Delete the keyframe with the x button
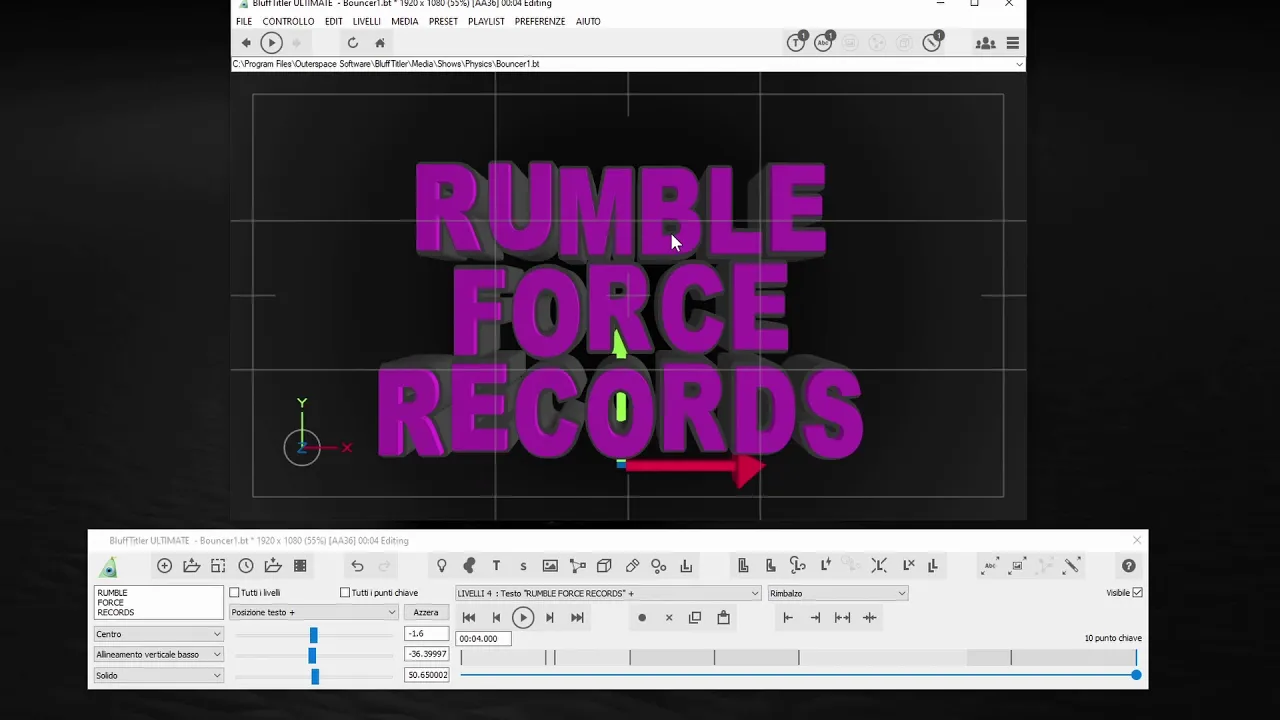The width and height of the screenshot is (1280, 720). tap(669, 618)
